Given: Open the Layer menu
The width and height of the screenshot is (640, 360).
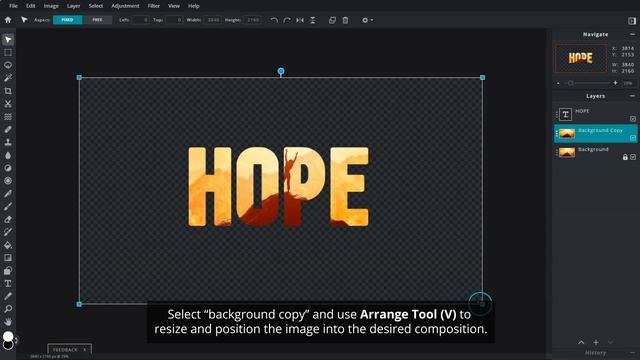Looking at the screenshot, I should pyautogui.click(x=73, y=6).
